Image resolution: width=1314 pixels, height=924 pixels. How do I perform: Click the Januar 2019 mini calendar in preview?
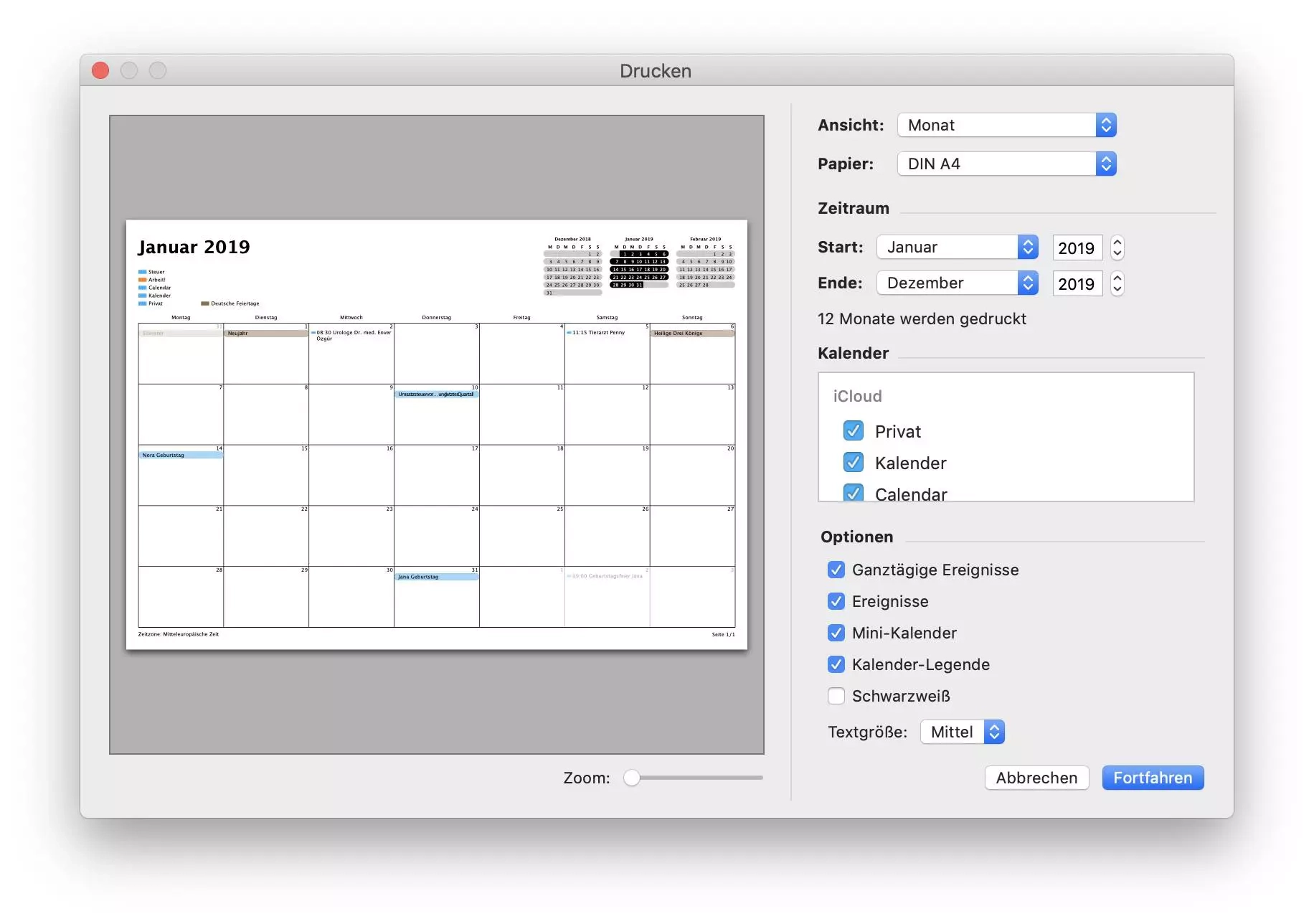point(639,263)
